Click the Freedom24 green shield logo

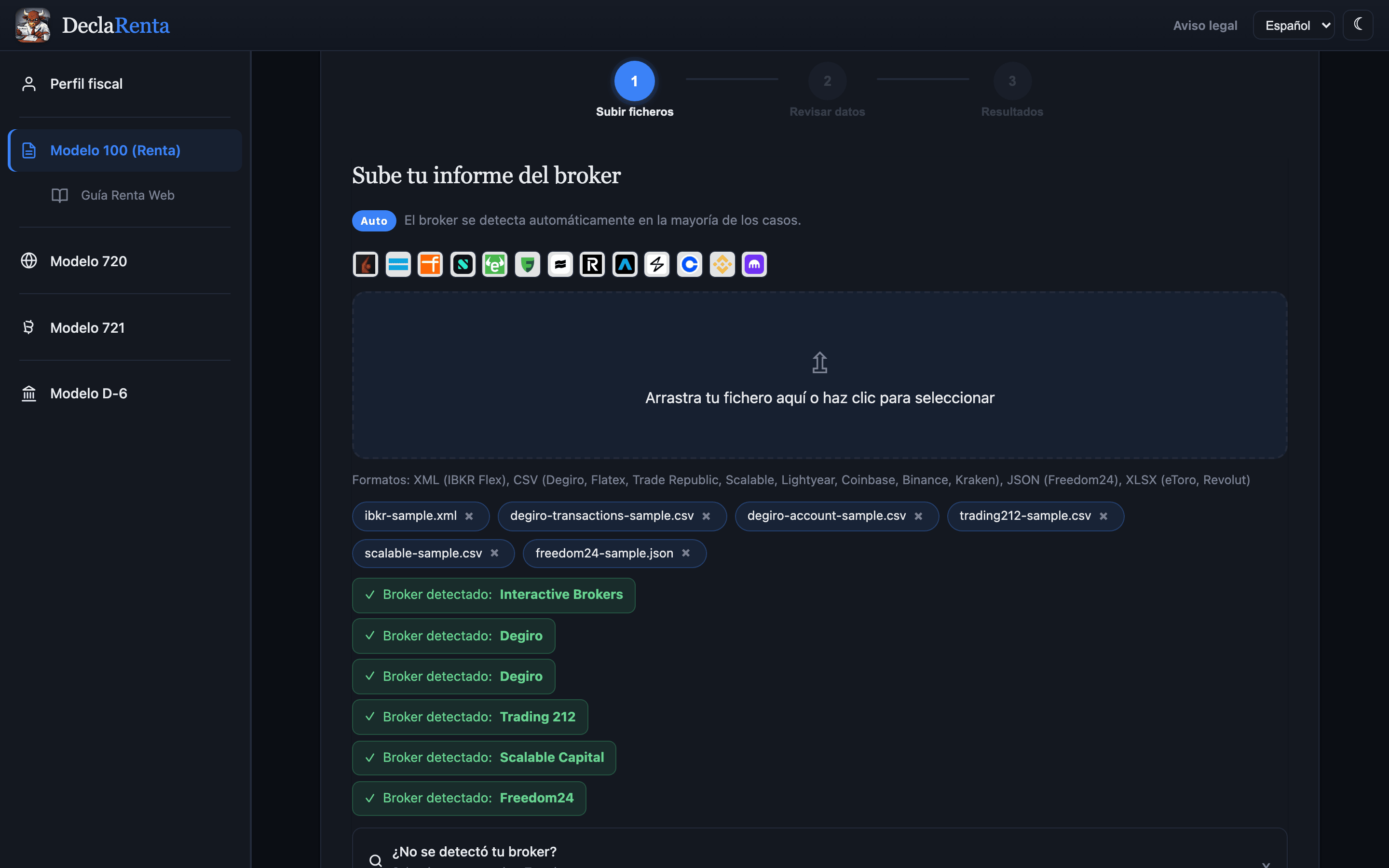528,265
